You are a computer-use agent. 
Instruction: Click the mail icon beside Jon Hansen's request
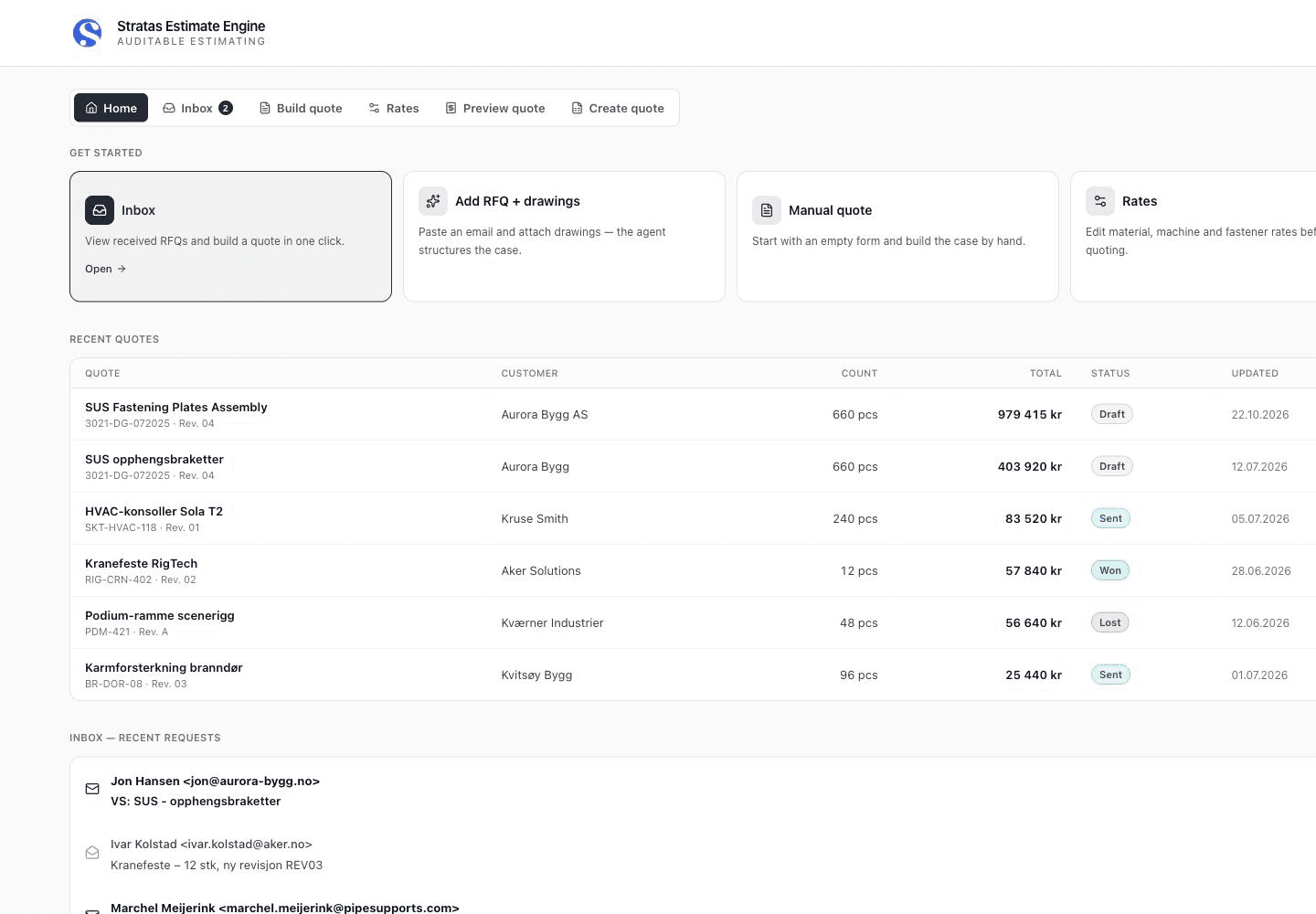coord(92,789)
